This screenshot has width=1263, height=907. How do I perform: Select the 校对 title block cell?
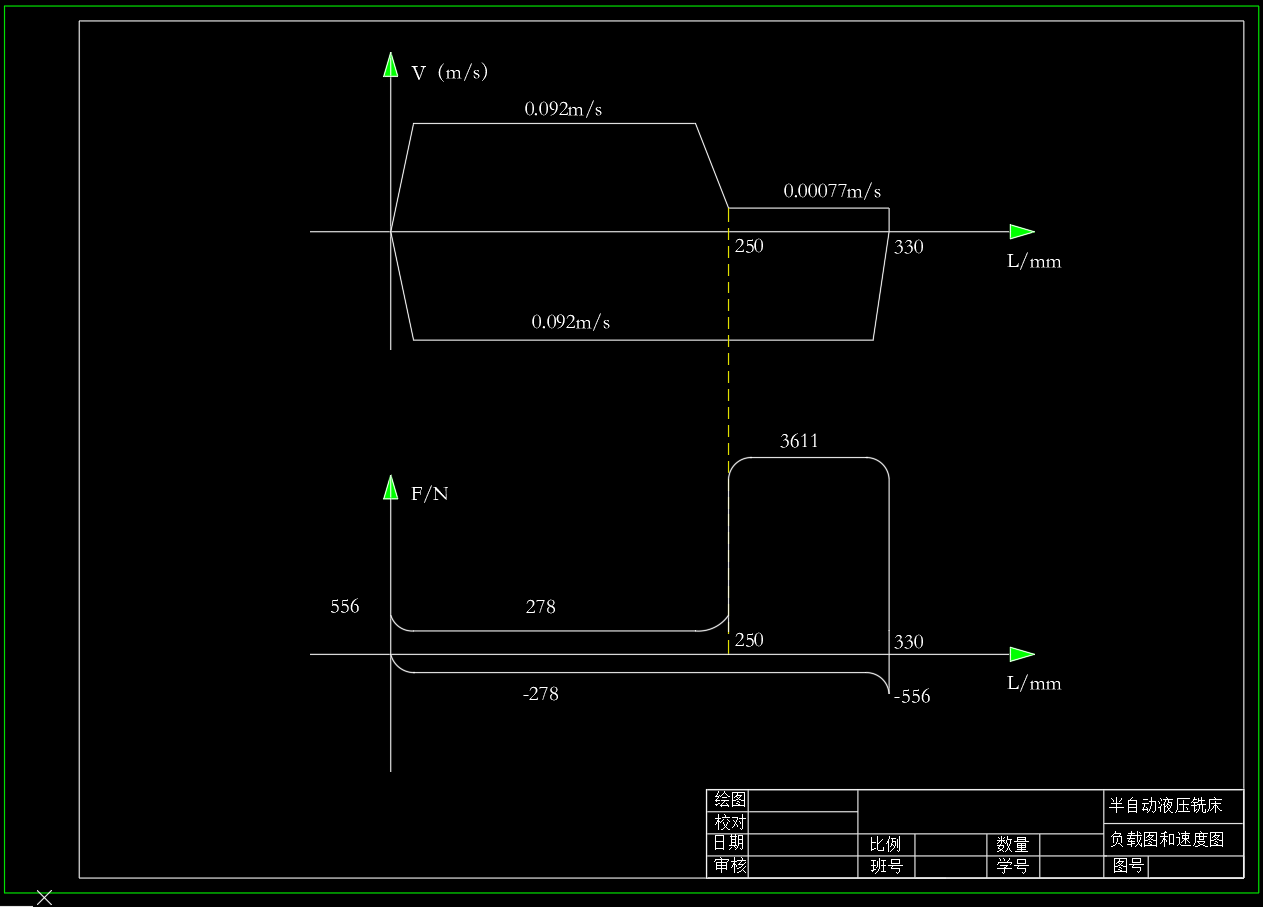click(x=730, y=822)
